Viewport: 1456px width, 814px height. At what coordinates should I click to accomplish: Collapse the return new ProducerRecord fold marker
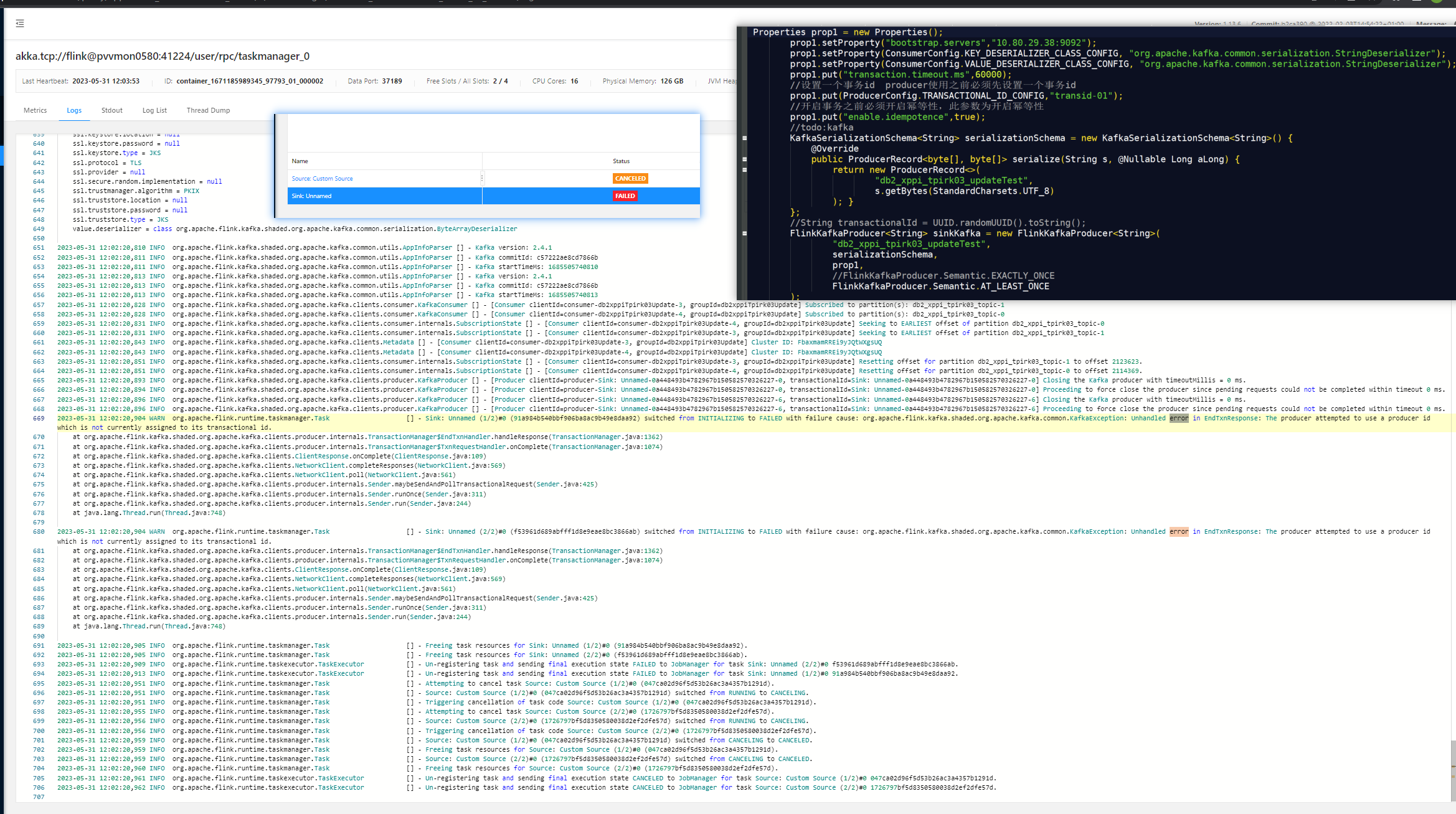pyautogui.click(x=744, y=170)
